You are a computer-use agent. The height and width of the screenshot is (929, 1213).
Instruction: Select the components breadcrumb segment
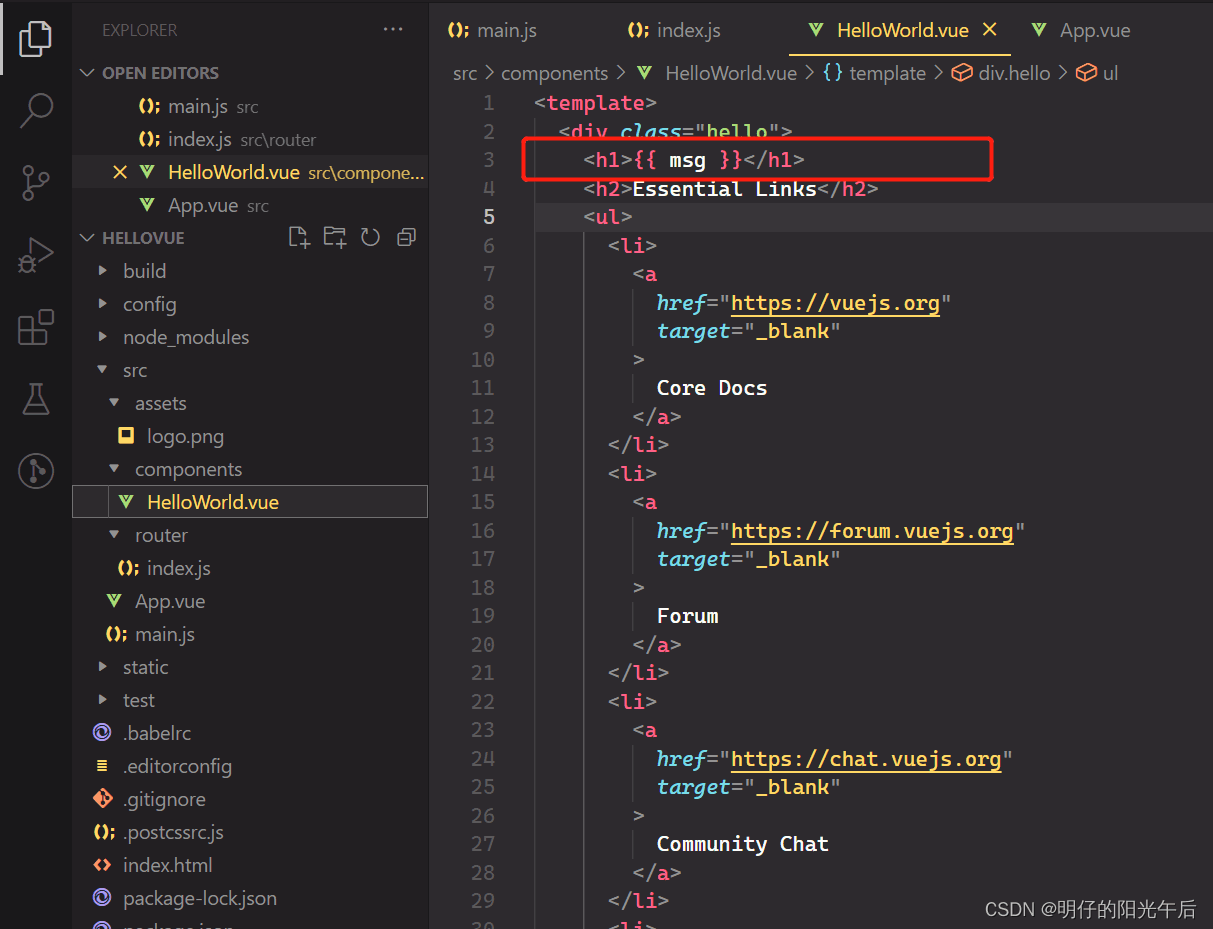point(554,73)
